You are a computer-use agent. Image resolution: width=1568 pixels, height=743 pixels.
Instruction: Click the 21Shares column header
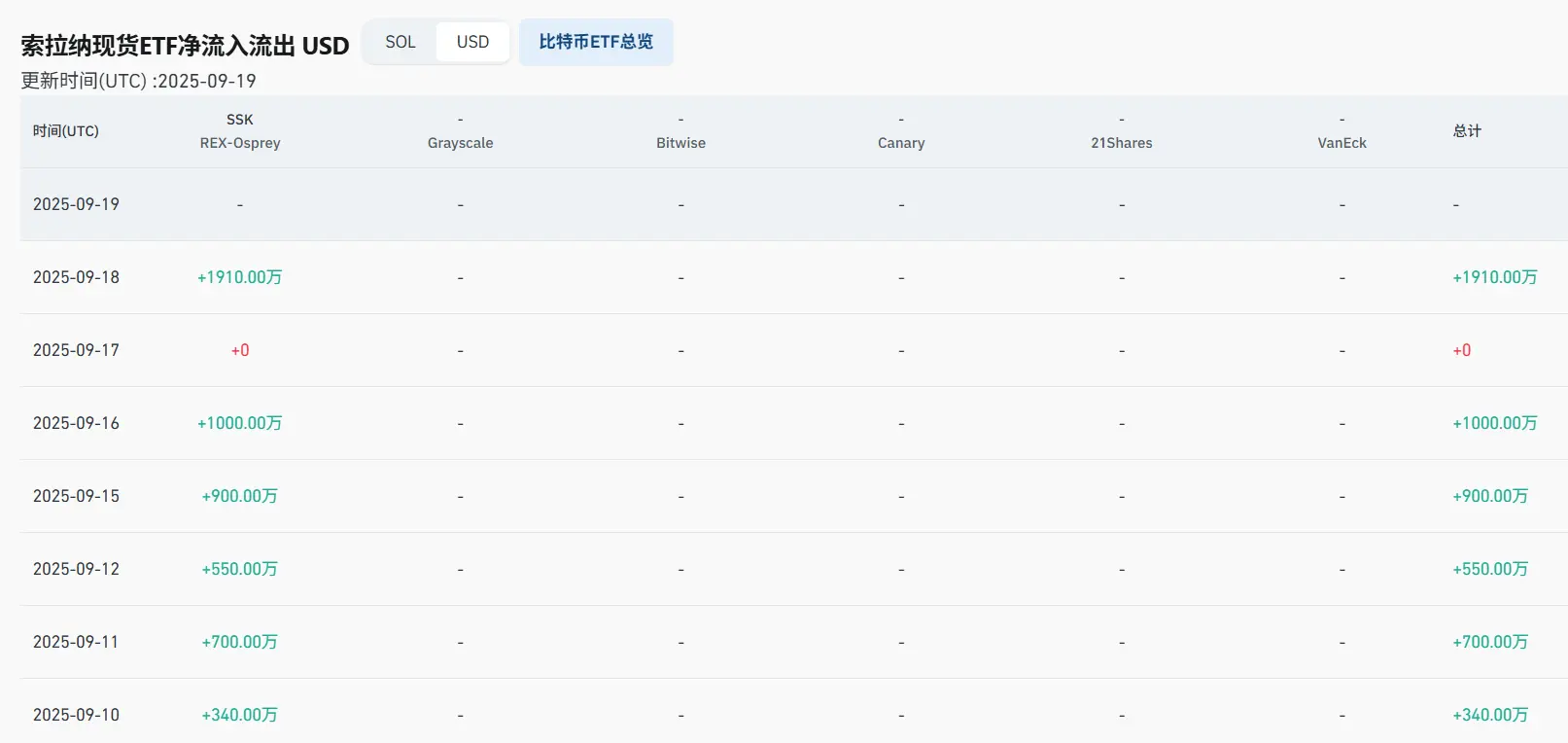[1122, 143]
